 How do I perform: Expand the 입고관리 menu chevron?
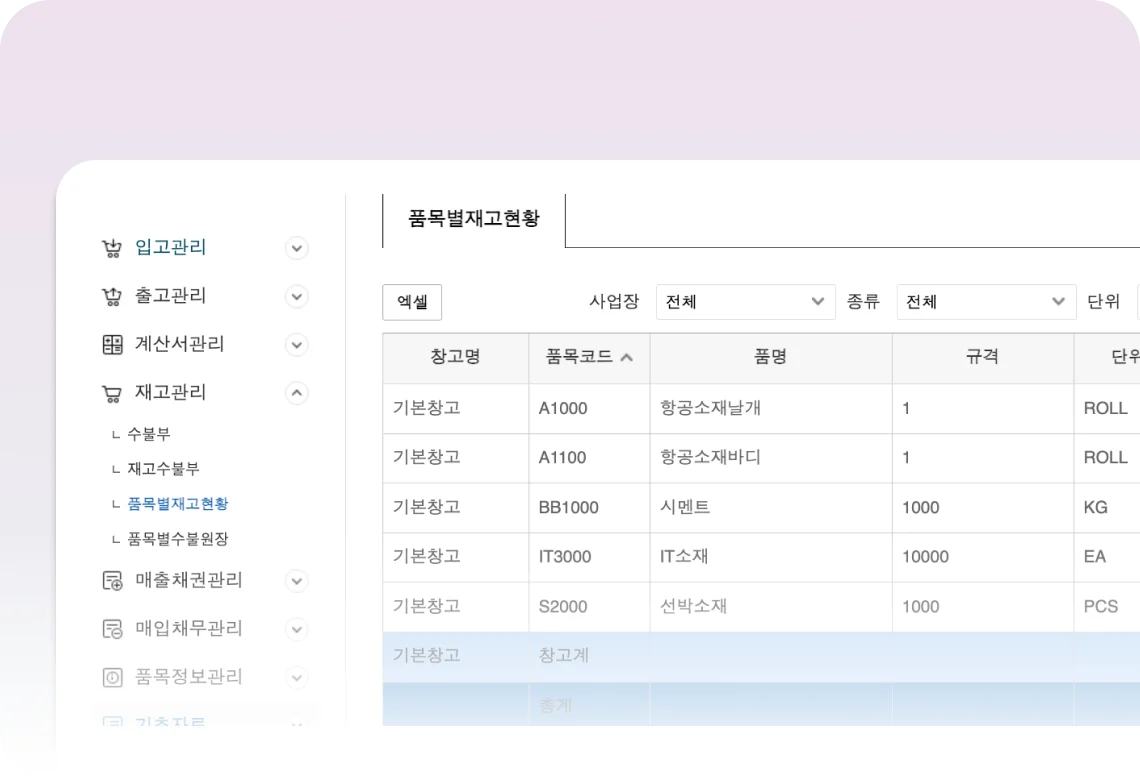tap(296, 248)
